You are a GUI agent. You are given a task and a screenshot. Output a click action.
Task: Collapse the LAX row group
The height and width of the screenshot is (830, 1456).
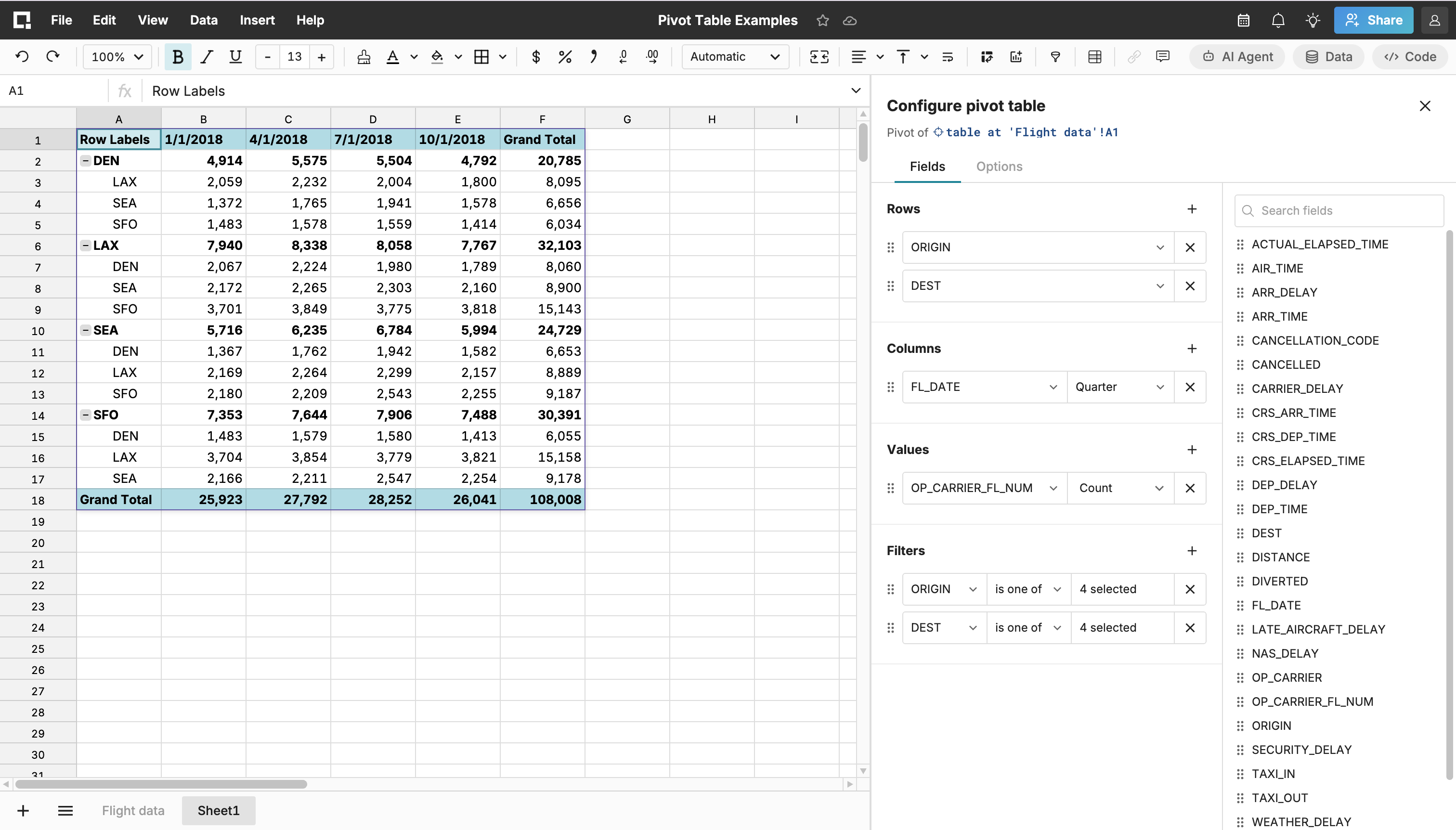(86, 245)
